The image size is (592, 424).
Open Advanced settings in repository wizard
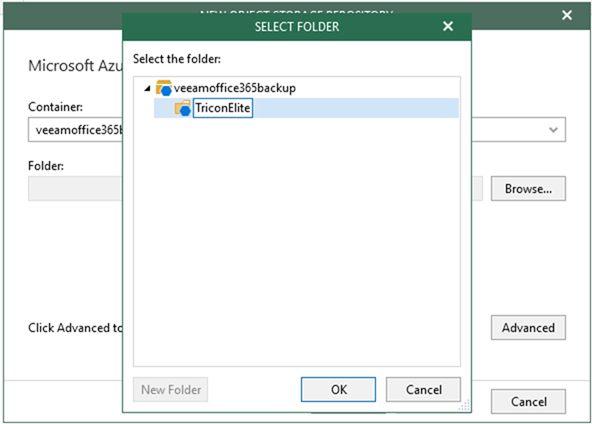(x=528, y=327)
